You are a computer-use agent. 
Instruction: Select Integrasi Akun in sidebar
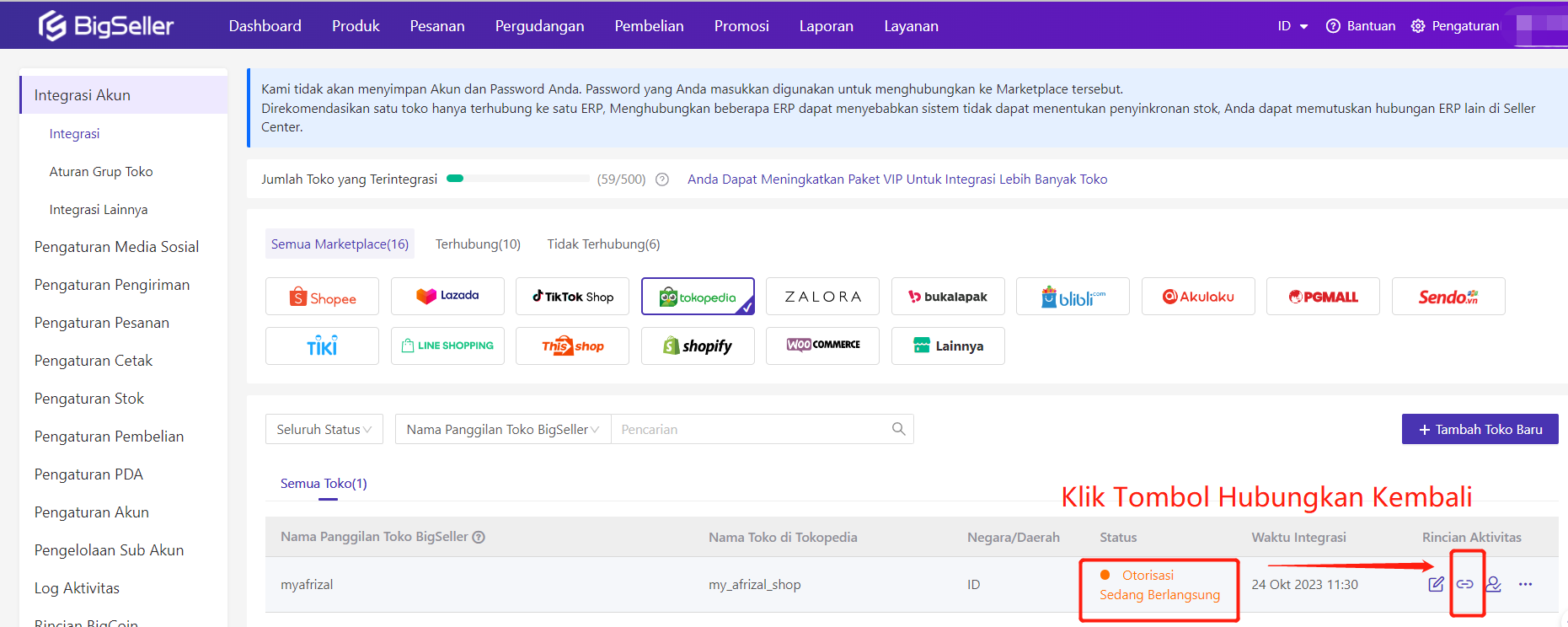click(x=123, y=95)
